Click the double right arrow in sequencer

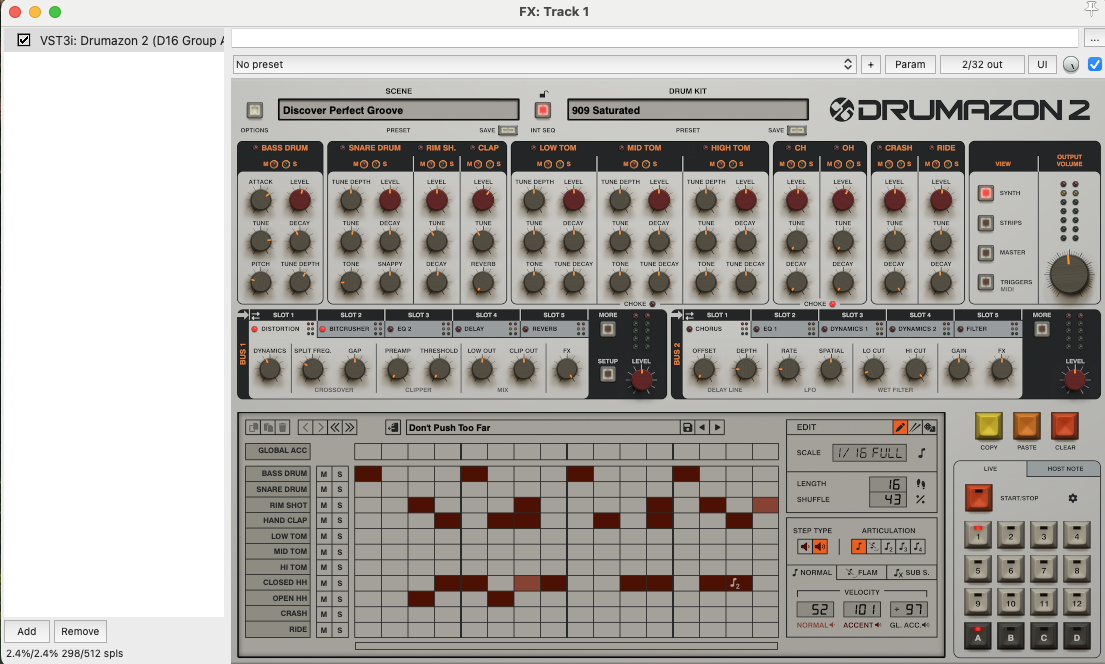[350, 427]
